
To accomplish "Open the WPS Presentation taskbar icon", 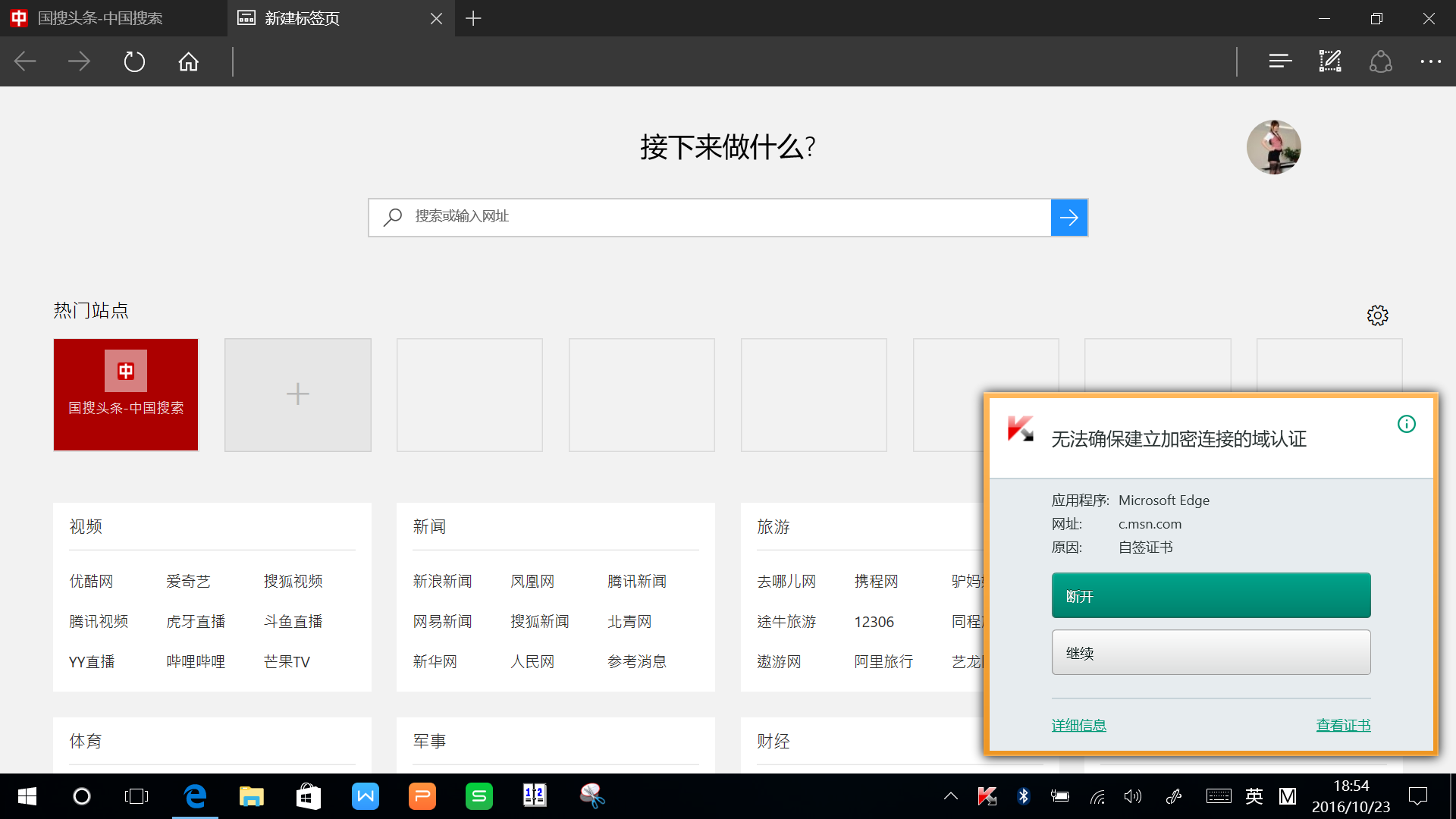I will [x=422, y=796].
